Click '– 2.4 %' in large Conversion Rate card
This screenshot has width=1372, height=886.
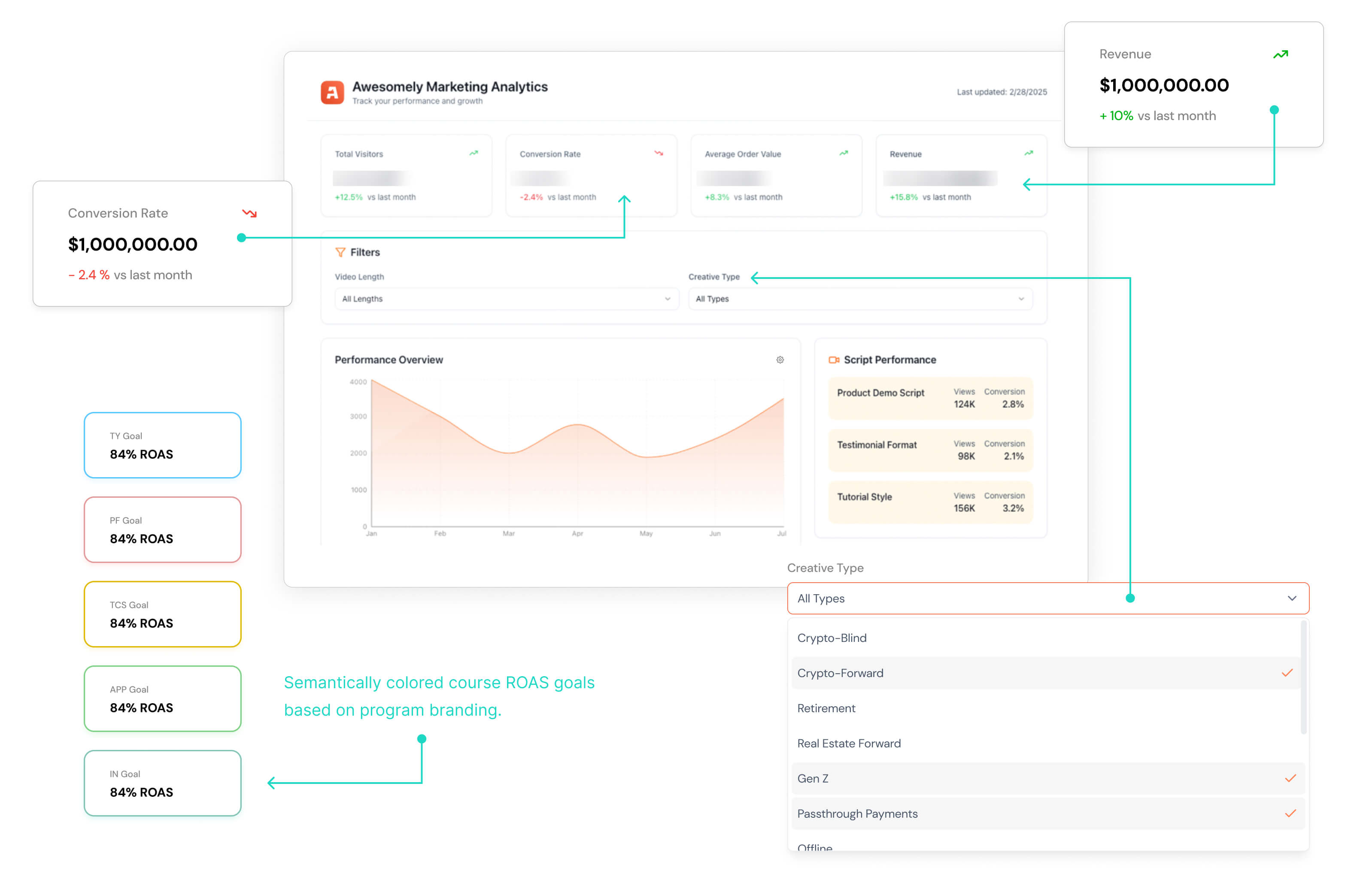[88, 275]
